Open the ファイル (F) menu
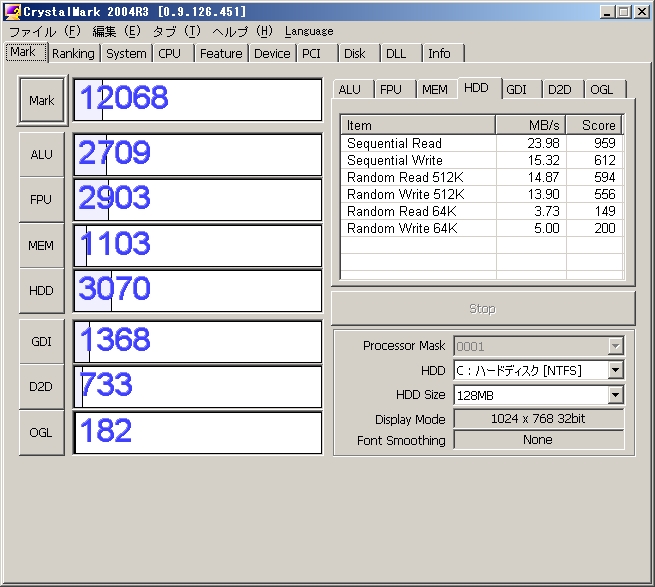The image size is (655, 587). [x=44, y=31]
